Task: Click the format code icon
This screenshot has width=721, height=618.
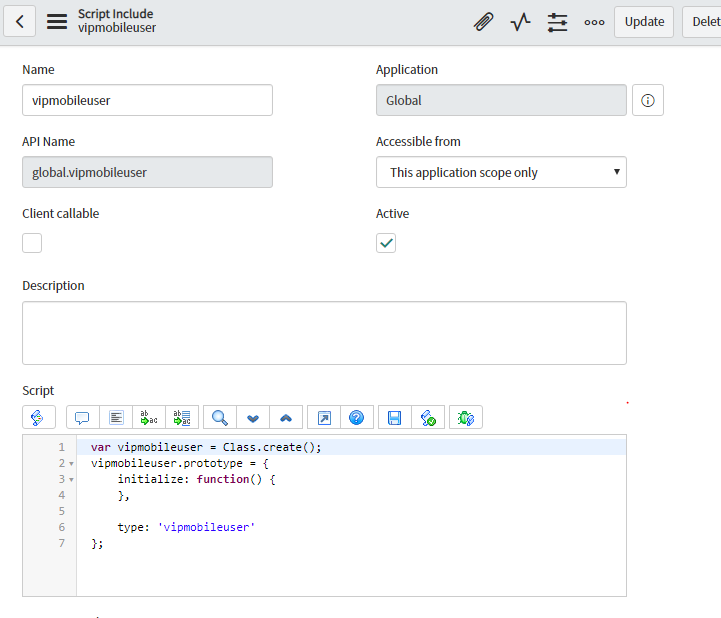Action: (x=116, y=417)
